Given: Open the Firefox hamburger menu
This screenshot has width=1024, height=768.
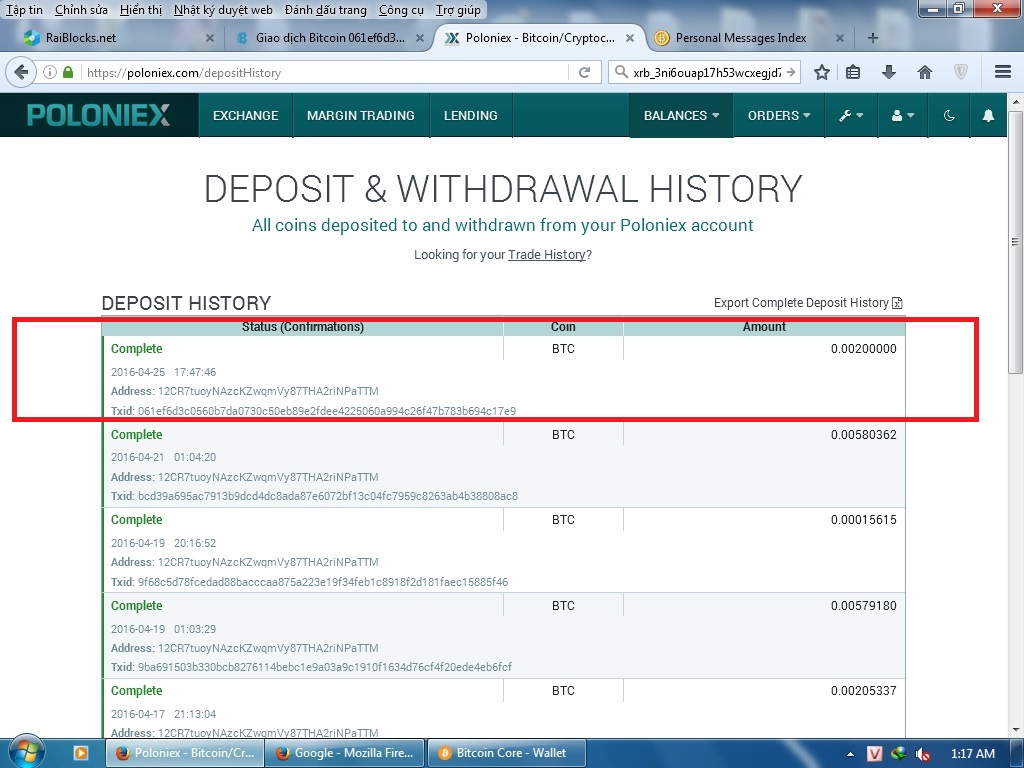Looking at the screenshot, I should click(x=1003, y=72).
